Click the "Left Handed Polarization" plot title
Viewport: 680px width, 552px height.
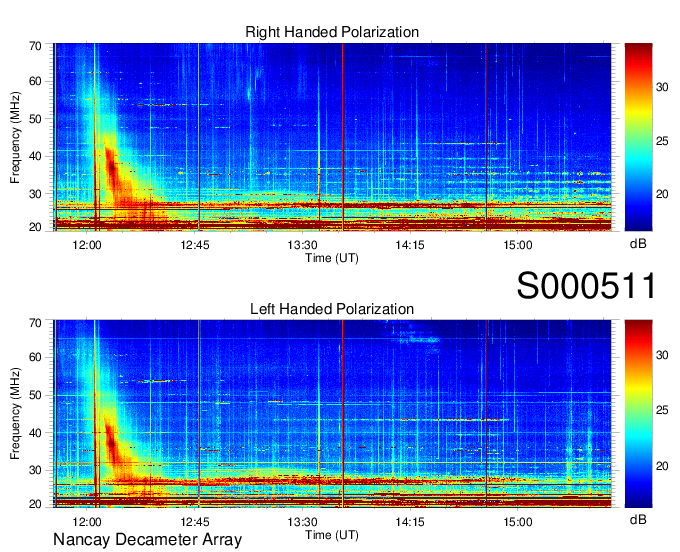tap(332, 309)
